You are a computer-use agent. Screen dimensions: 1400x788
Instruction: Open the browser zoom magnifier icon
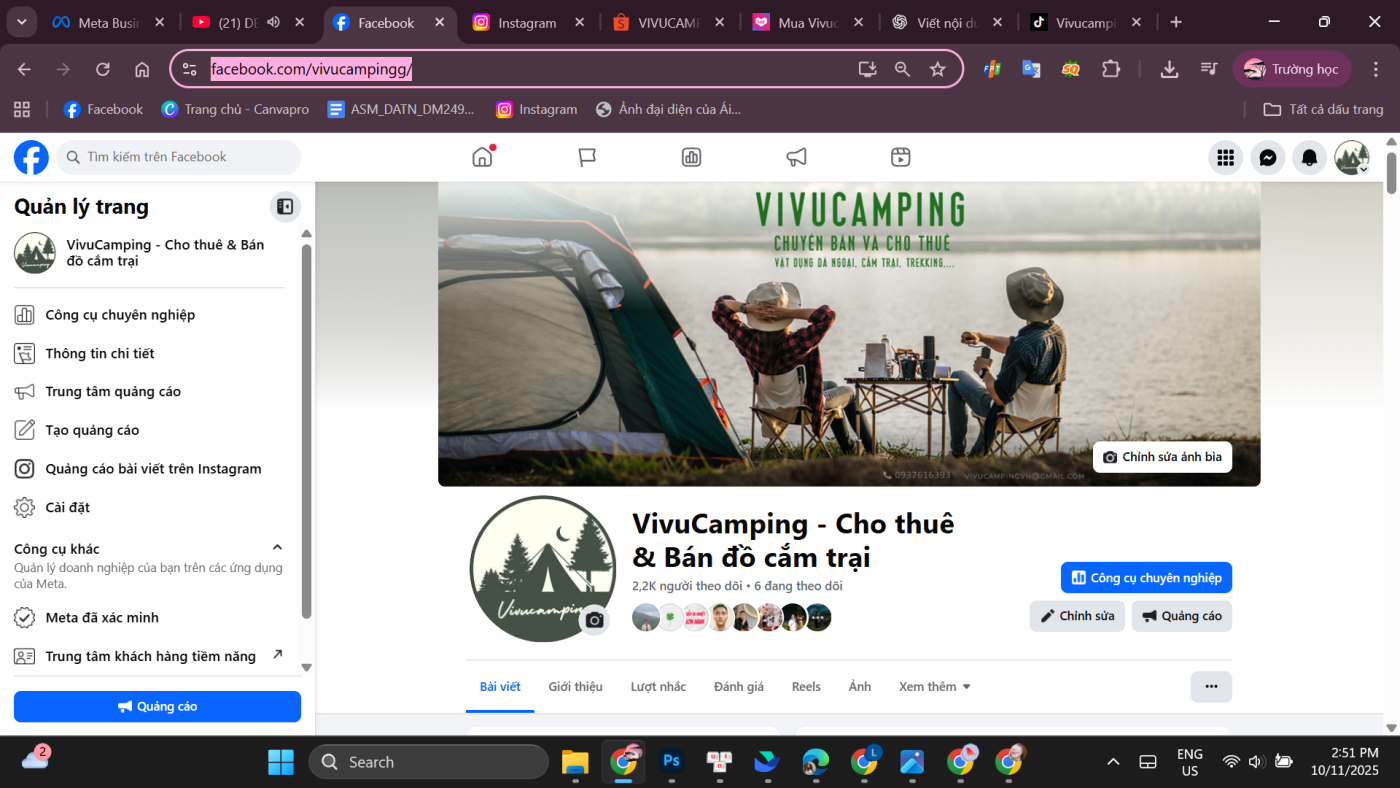click(x=902, y=69)
